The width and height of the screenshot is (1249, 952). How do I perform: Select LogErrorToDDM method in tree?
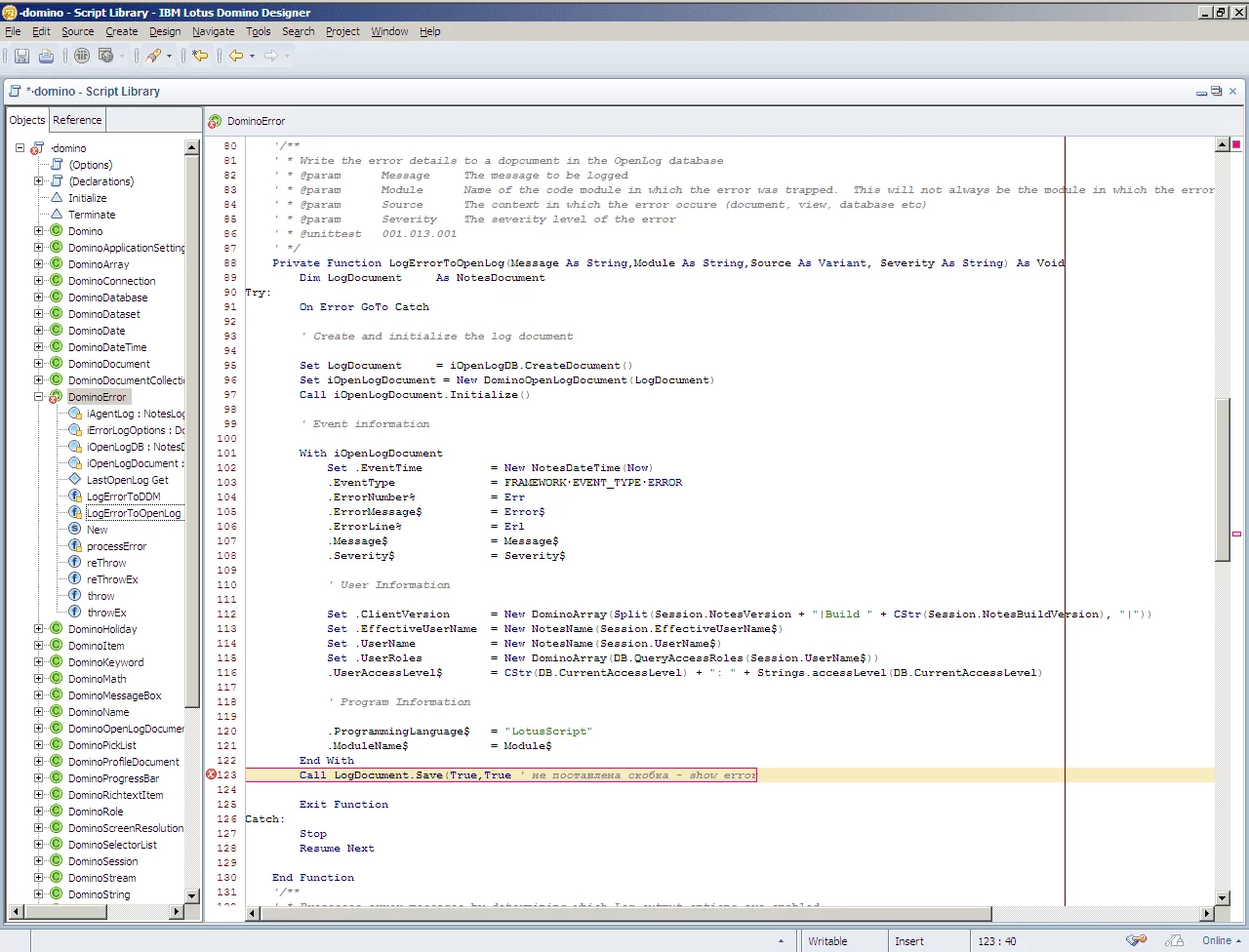point(123,496)
